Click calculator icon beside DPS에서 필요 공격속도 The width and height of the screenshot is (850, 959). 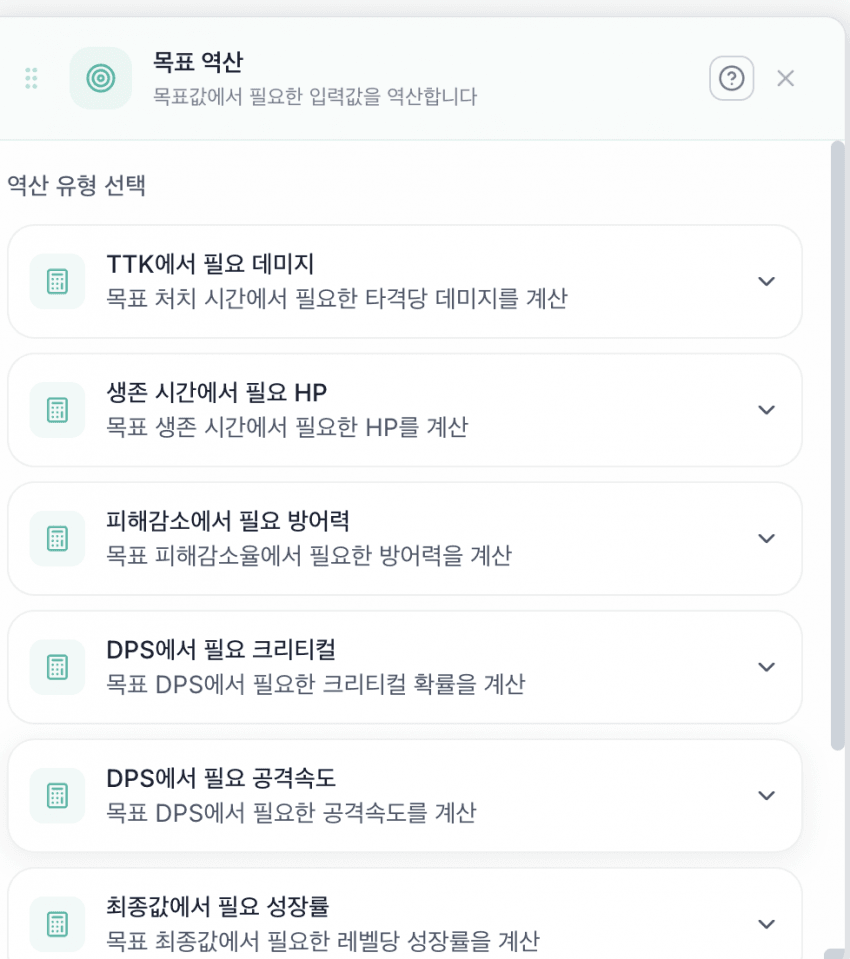tap(57, 796)
